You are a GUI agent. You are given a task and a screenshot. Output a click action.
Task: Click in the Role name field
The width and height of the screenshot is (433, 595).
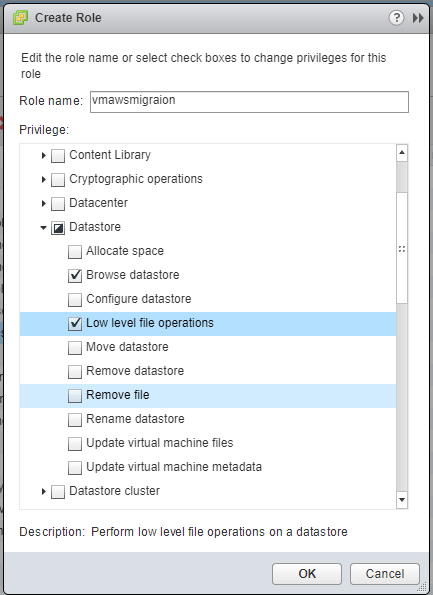[249, 102]
